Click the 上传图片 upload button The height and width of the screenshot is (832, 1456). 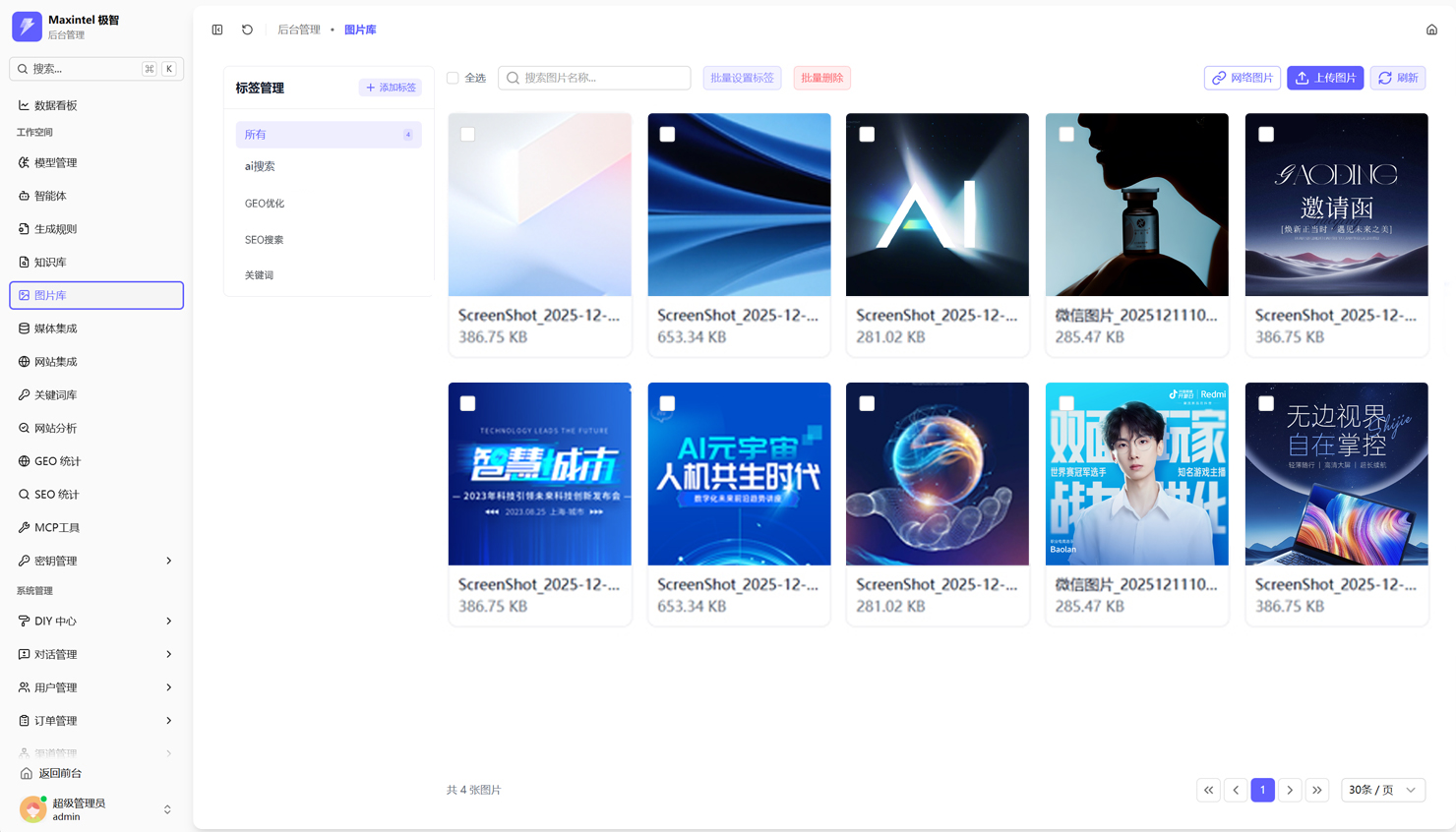(1324, 78)
